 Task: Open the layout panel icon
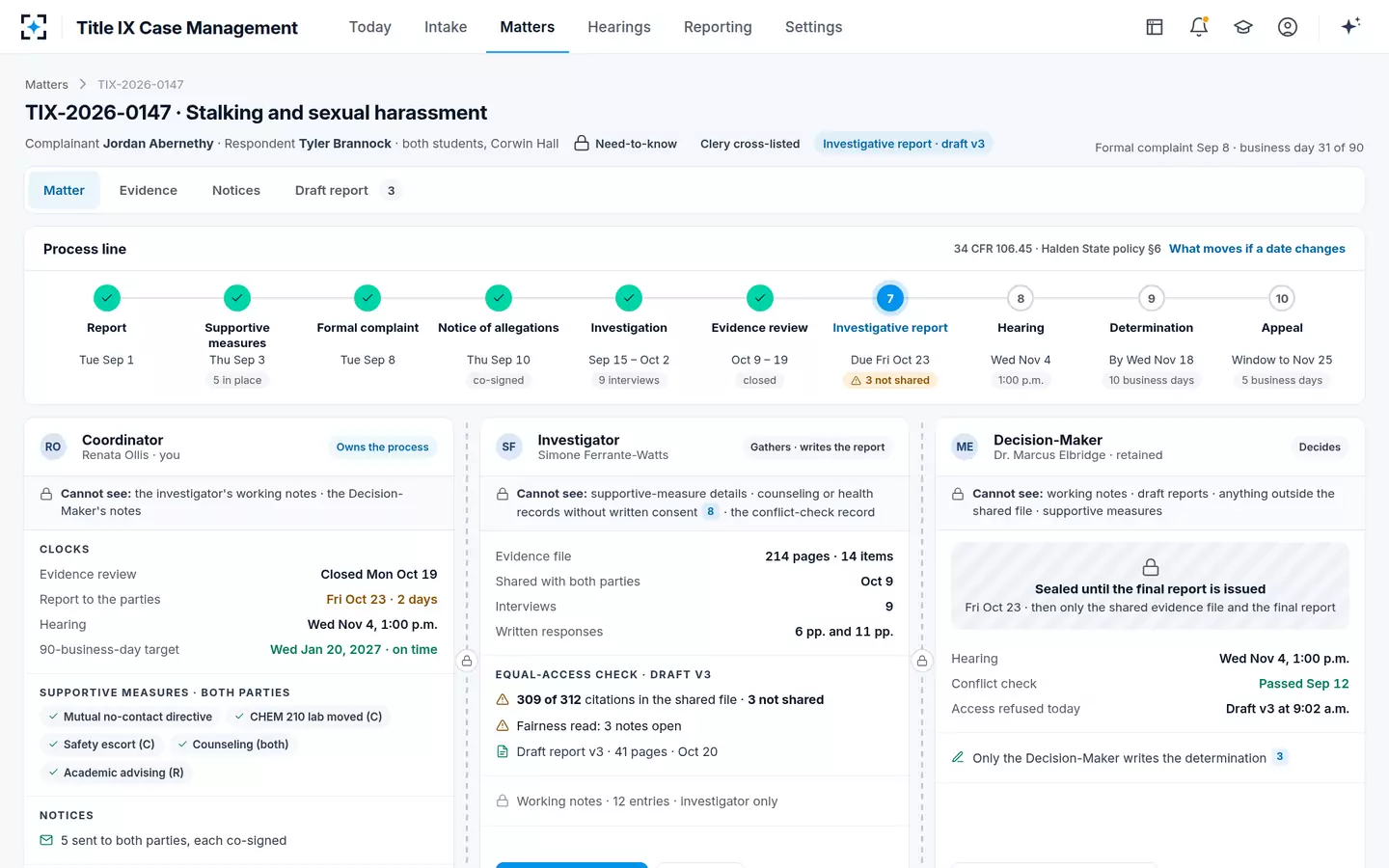(1155, 27)
